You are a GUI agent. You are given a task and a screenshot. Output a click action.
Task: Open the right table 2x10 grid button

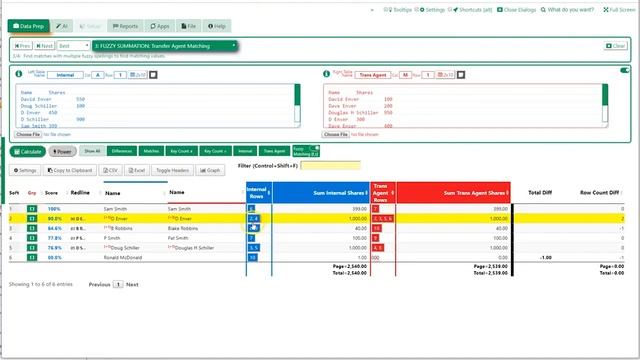point(445,75)
